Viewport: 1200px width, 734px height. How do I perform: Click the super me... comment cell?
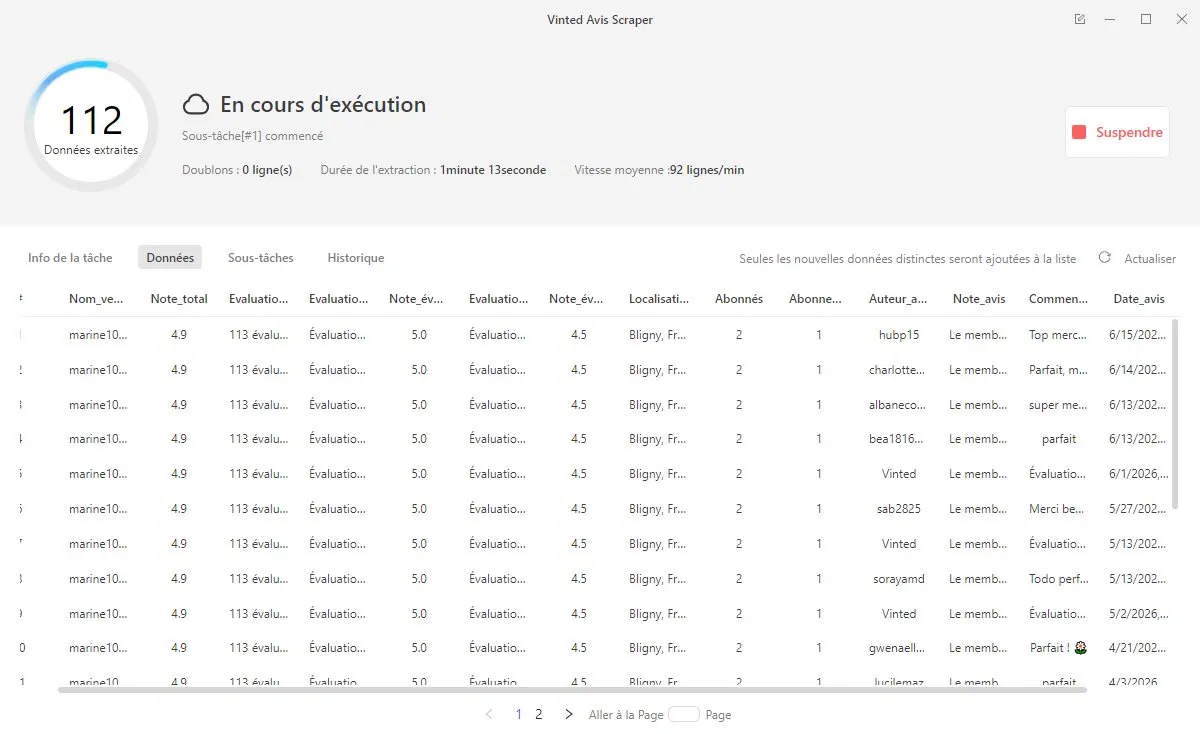(1059, 405)
